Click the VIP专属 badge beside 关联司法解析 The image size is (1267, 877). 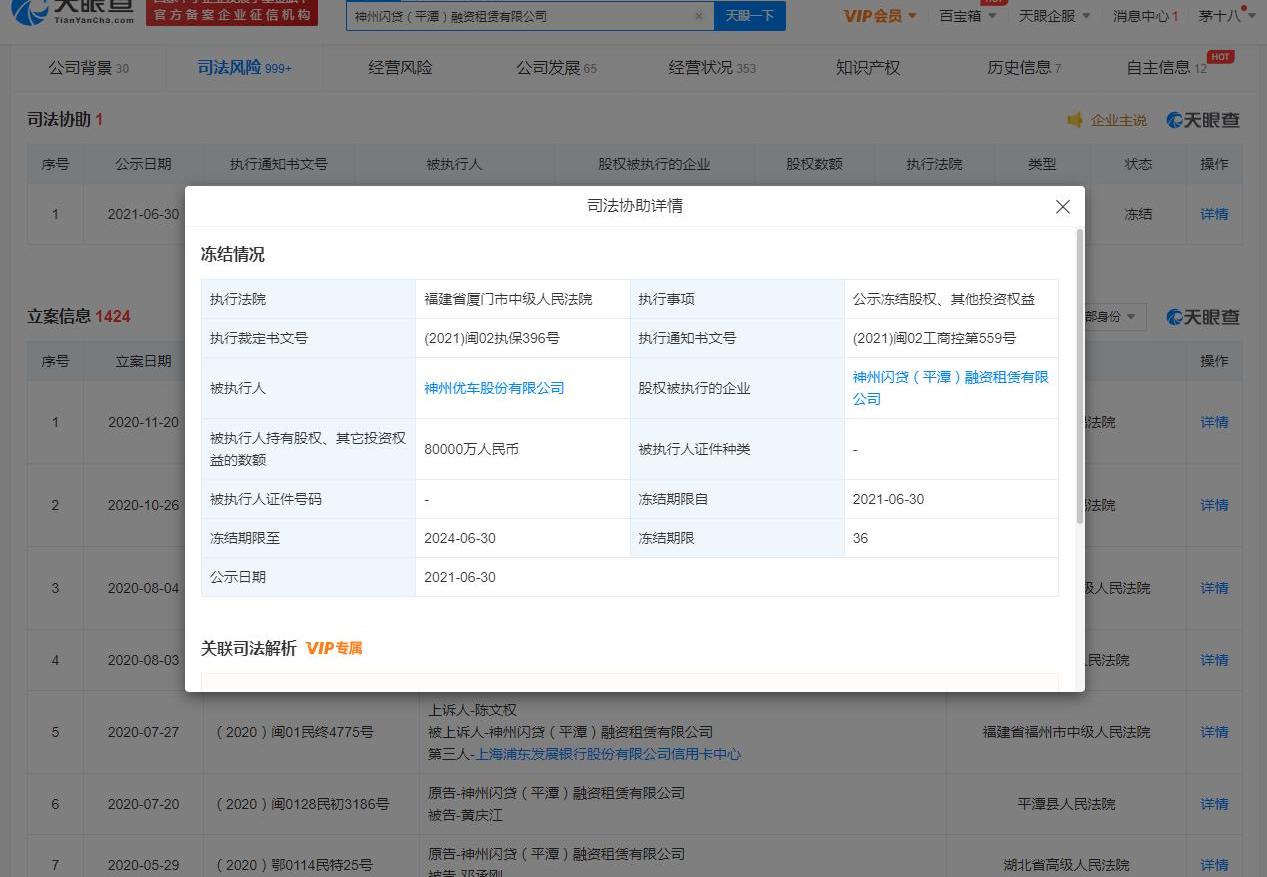[x=334, y=649]
